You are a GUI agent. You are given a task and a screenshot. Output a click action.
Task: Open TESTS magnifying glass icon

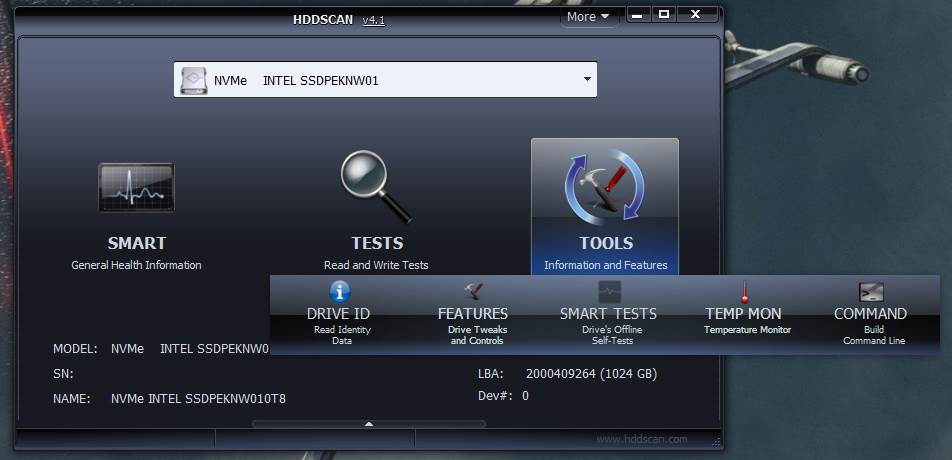(376, 187)
